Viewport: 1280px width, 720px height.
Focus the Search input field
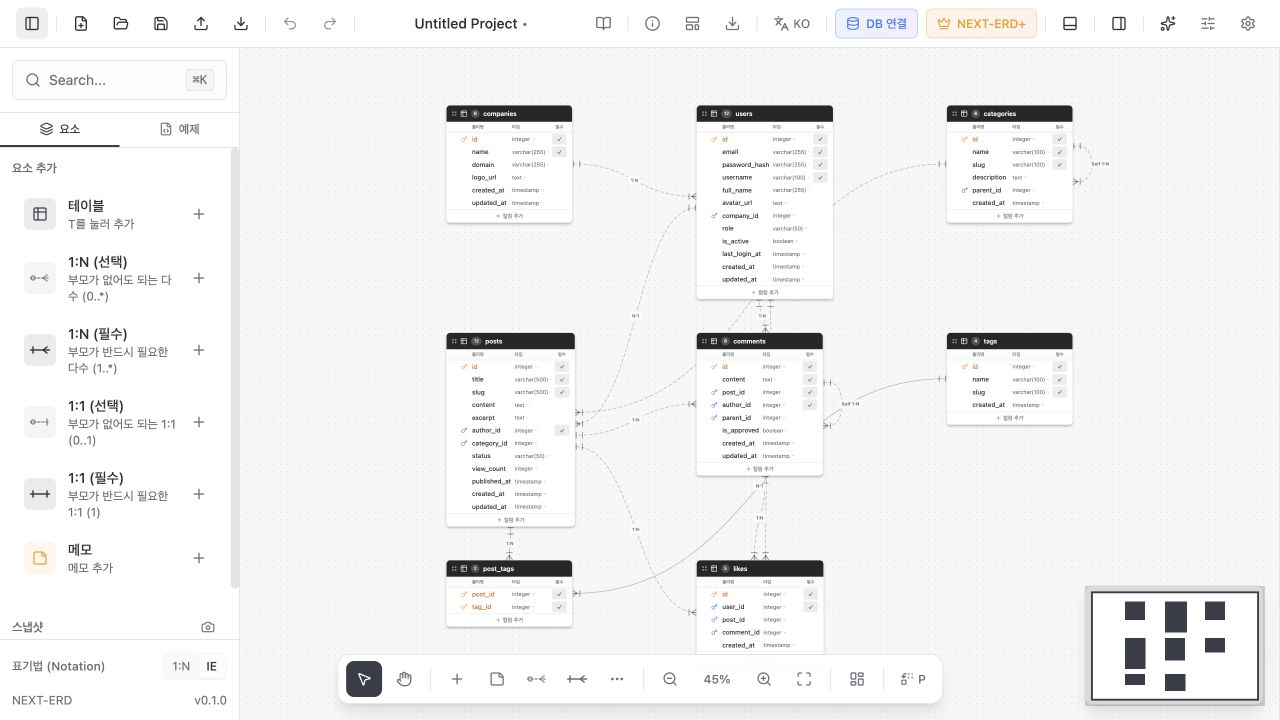[119, 80]
